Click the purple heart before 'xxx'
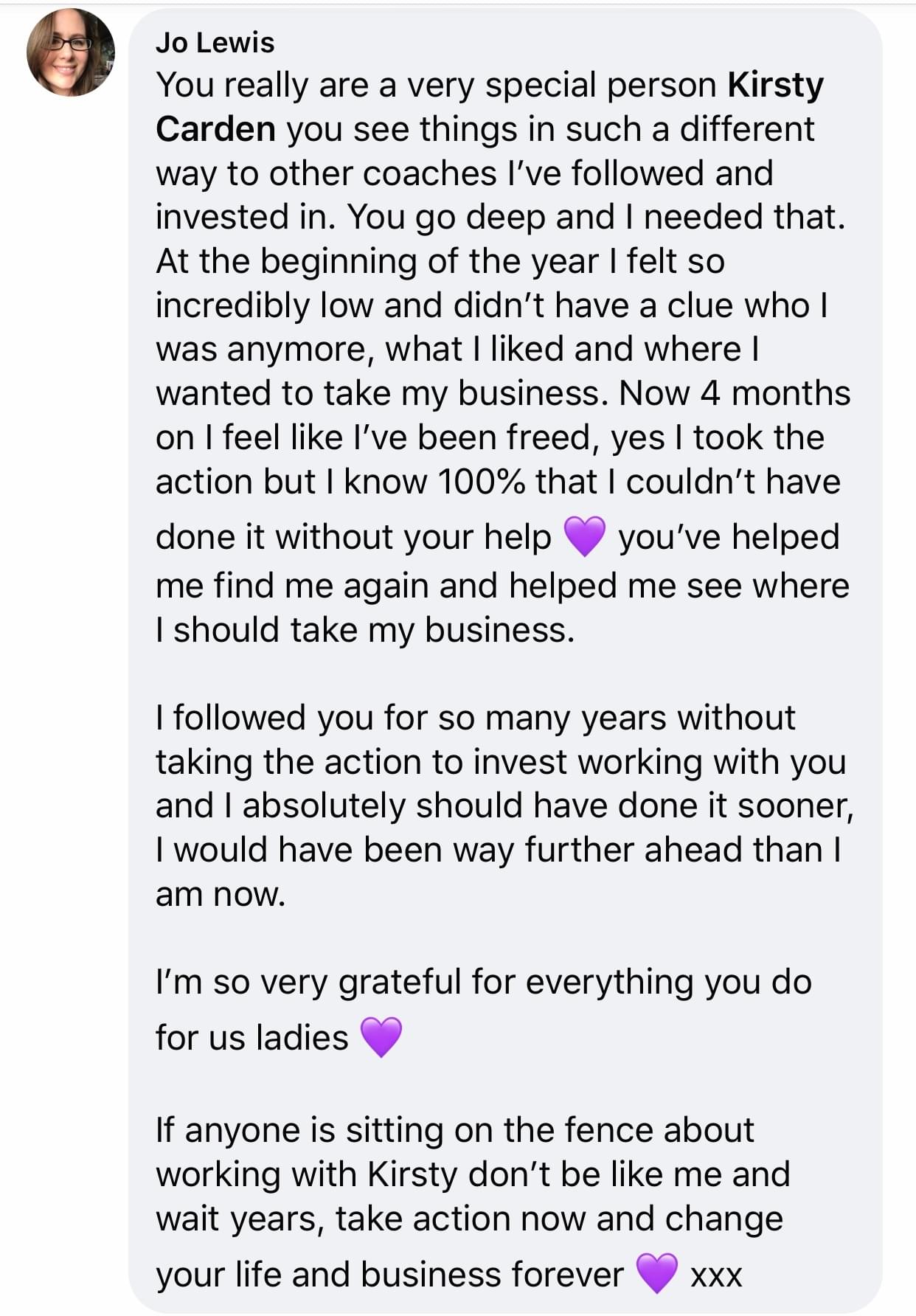The width and height of the screenshot is (916, 1316). click(656, 1273)
